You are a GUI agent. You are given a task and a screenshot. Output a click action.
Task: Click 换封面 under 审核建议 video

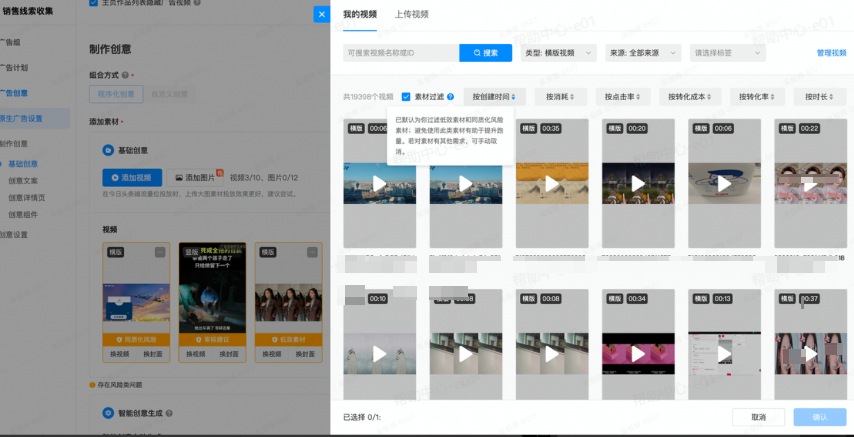pos(229,354)
